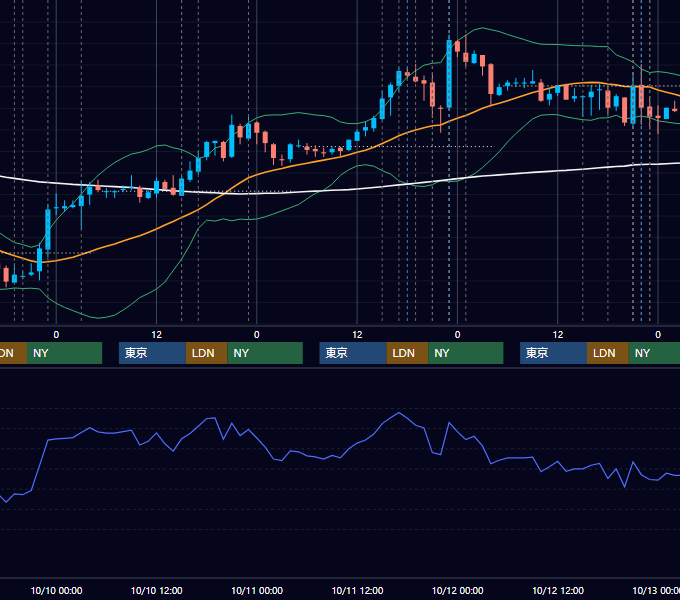The image size is (680, 600).
Task: Select the tall blue candle near 10/12 midnight
Action: pyautogui.click(x=449, y=74)
